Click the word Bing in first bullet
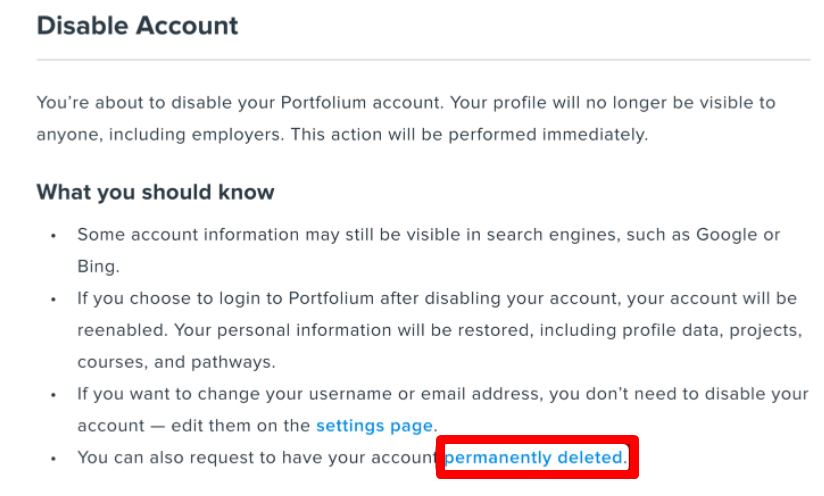This screenshot has width=824, height=496. (x=96, y=266)
